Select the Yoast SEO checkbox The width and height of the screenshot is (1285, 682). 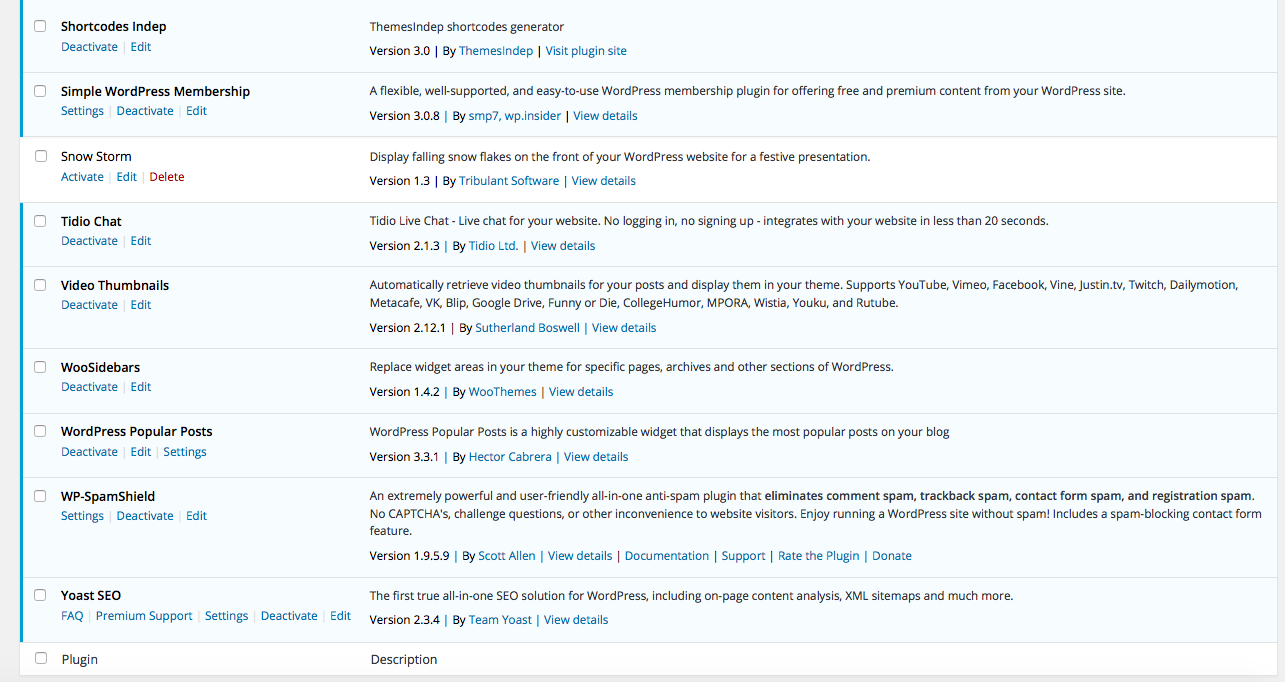(x=41, y=595)
